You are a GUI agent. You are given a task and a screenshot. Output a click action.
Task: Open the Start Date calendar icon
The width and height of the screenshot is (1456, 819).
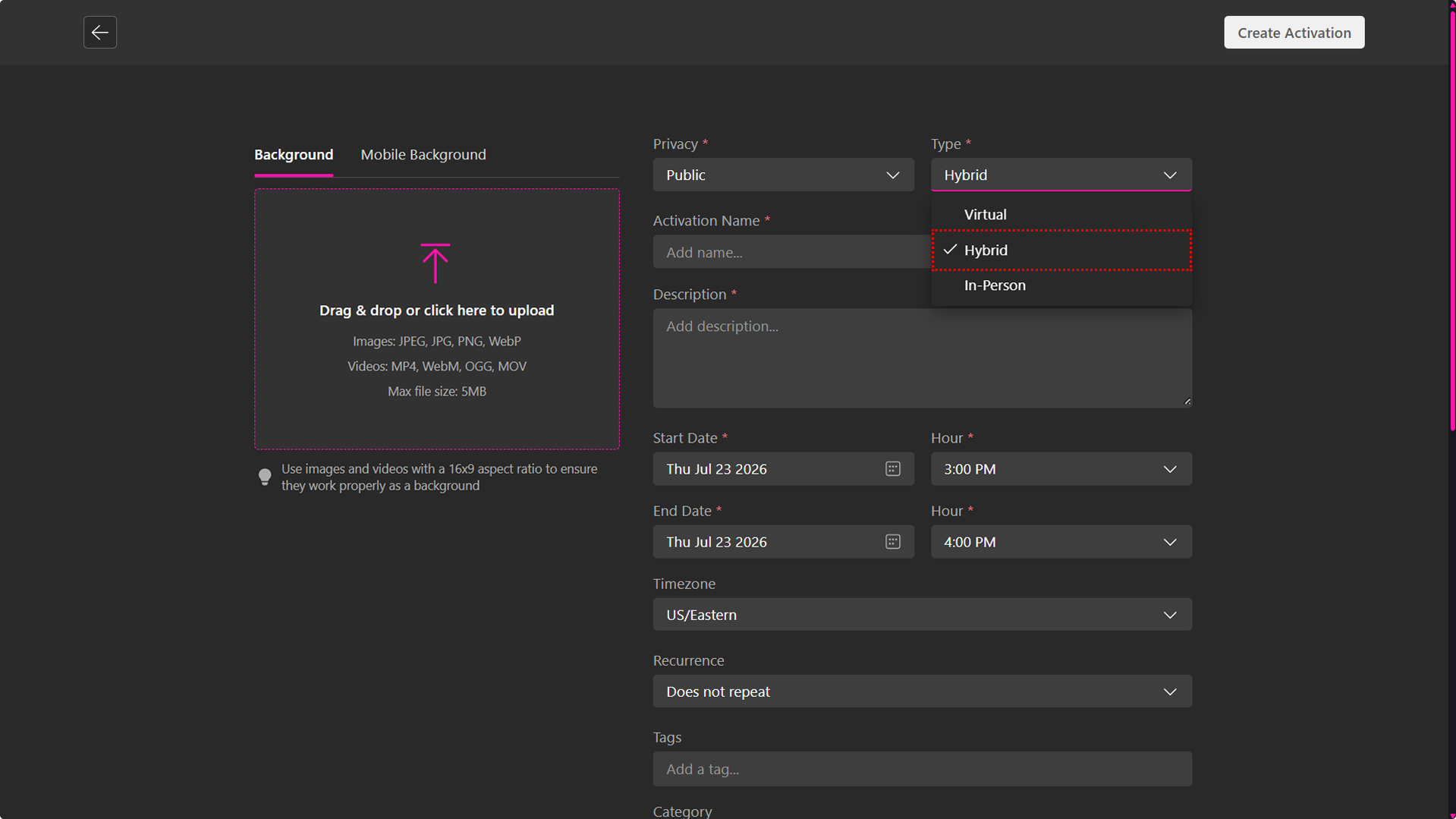893,469
